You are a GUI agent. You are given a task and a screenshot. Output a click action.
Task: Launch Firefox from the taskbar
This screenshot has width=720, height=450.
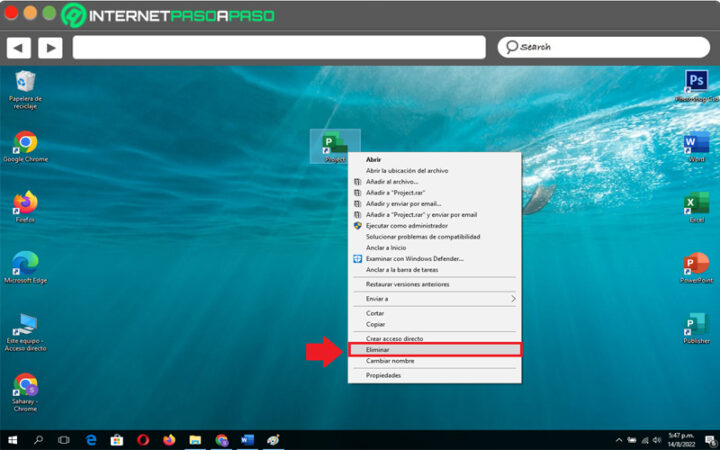[x=169, y=440]
